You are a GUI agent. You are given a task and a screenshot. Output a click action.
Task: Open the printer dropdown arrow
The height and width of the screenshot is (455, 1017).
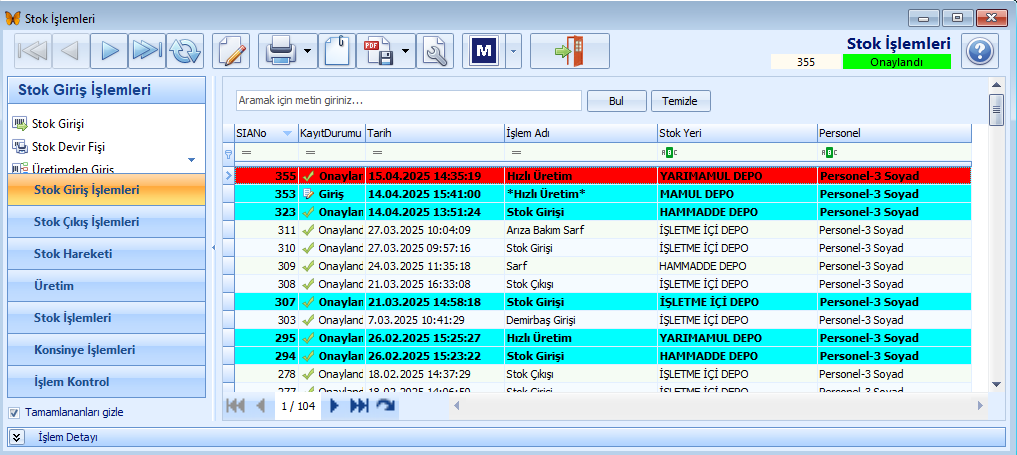[x=307, y=51]
